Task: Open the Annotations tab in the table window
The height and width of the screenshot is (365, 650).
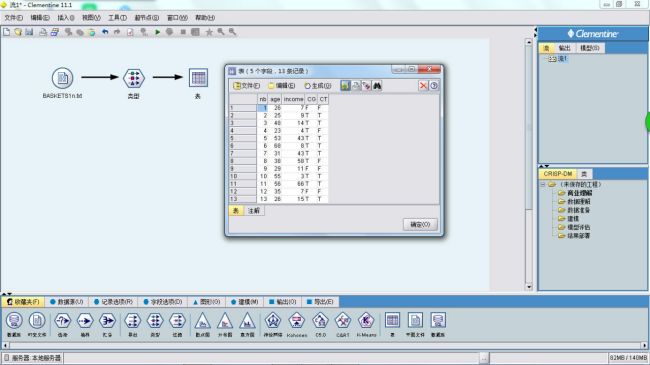Action: pos(254,211)
